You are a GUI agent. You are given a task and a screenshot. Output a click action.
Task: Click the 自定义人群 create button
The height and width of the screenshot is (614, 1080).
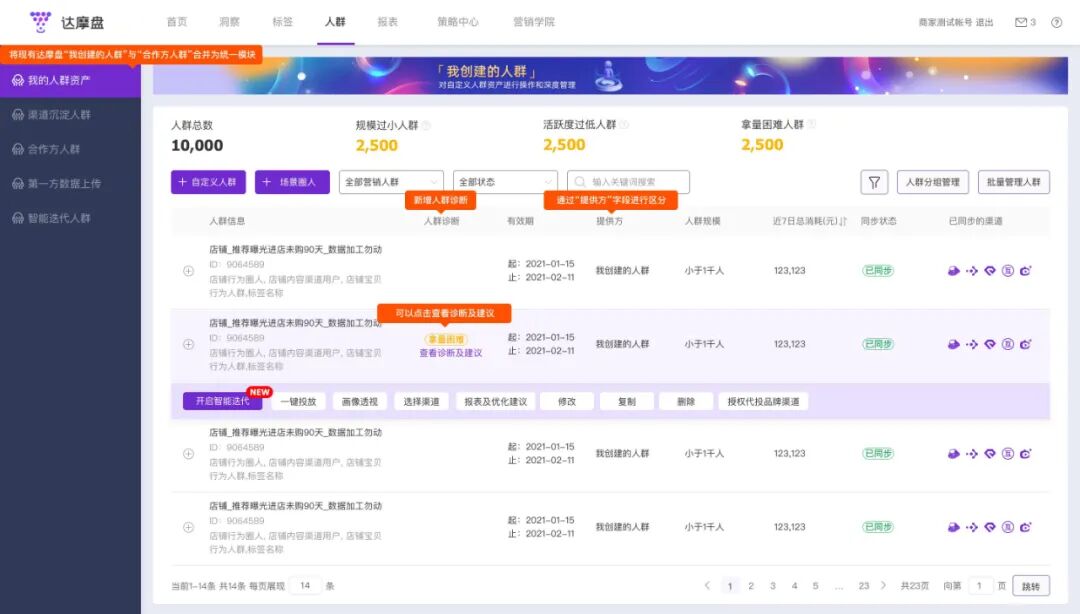(207, 182)
